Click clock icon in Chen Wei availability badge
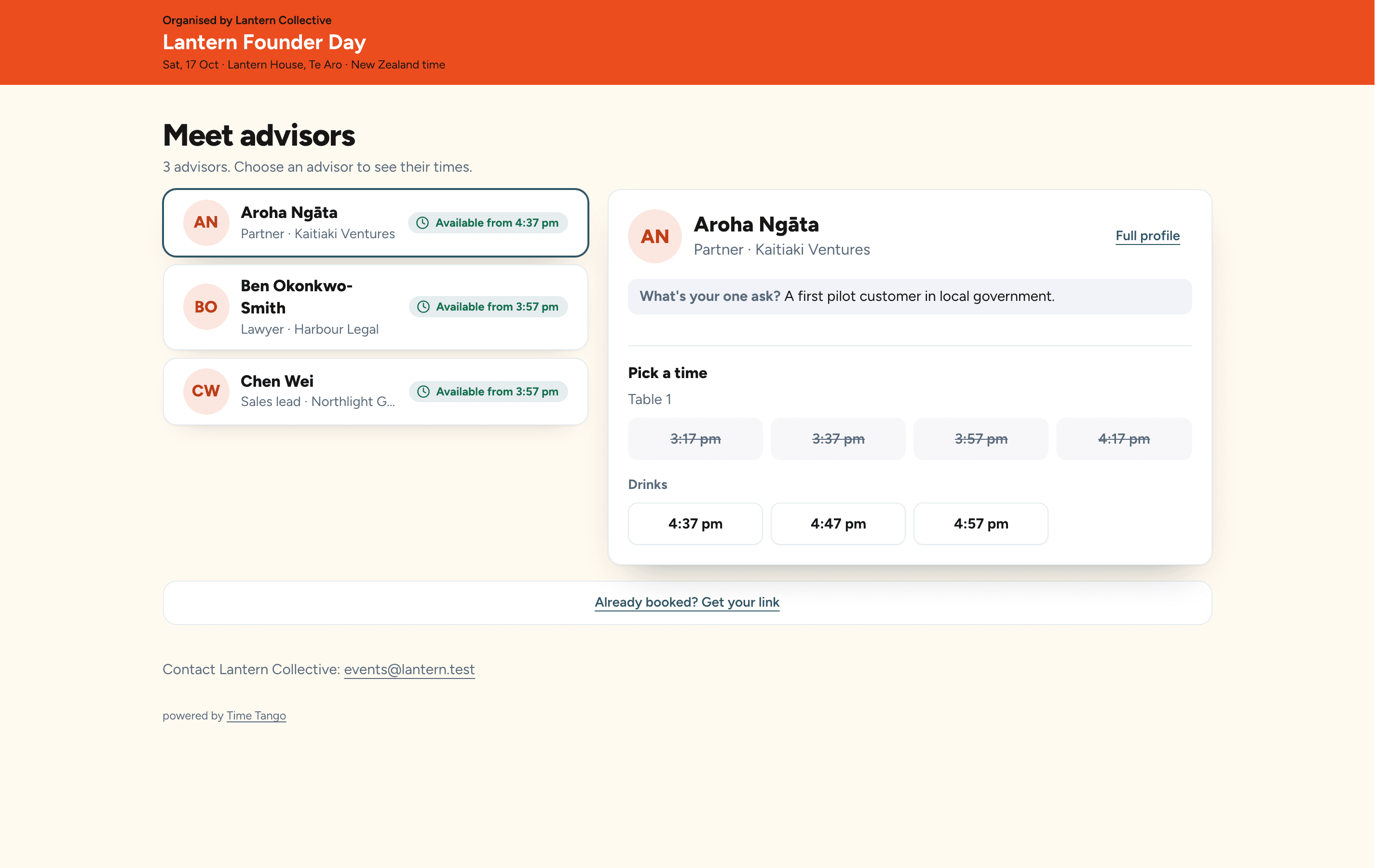Image resolution: width=1389 pixels, height=868 pixels. point(423,392)
